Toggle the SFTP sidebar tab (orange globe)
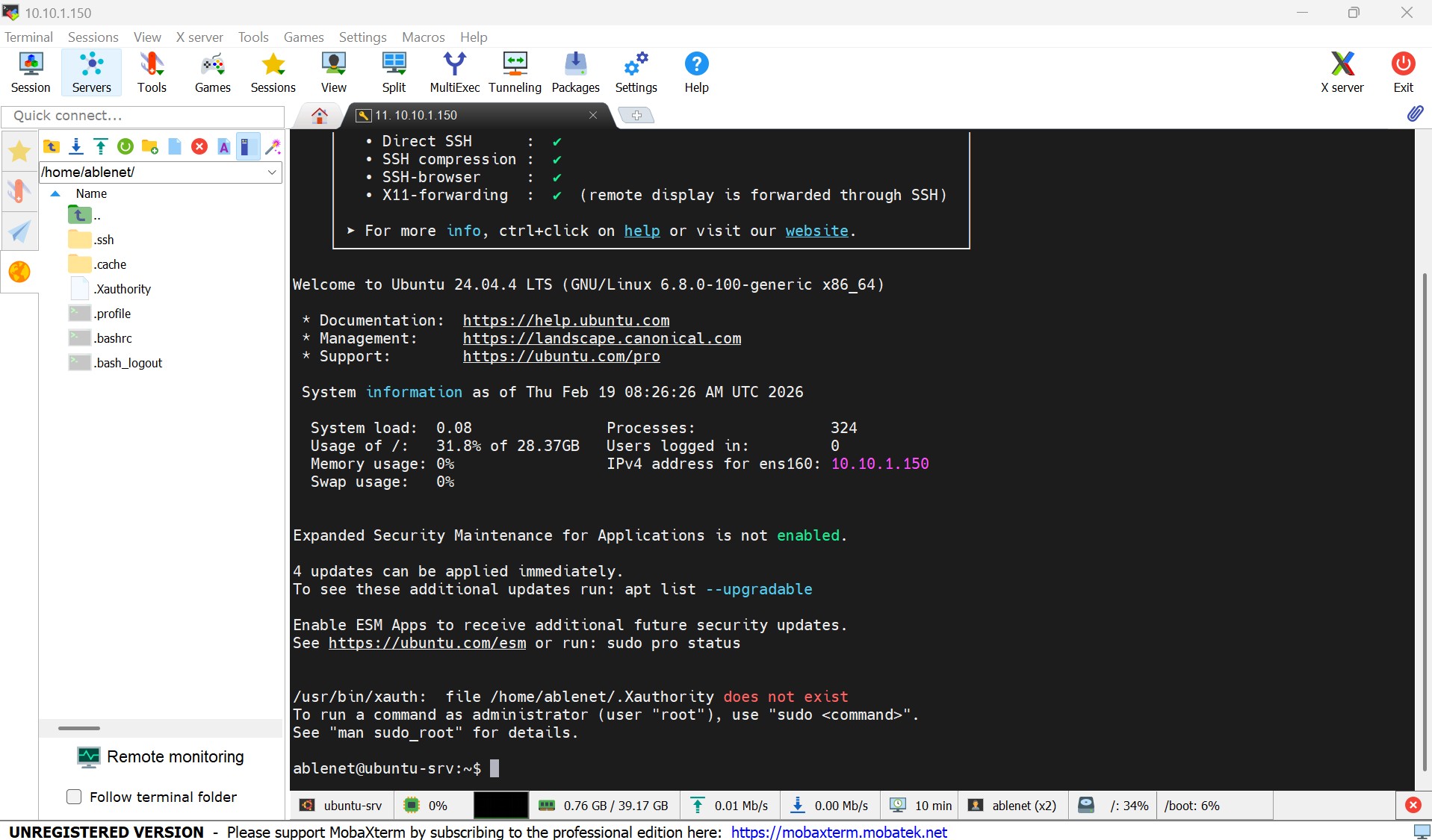 tap(19, 272)
